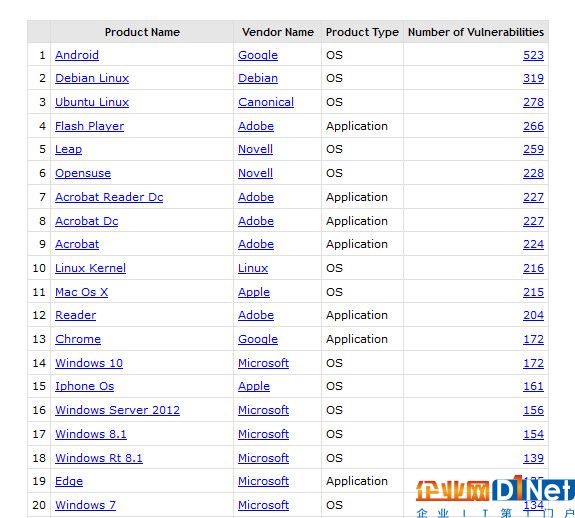
Task: Click Apple vendor in Iphone Os row
Action: click(x=254, y=386)
